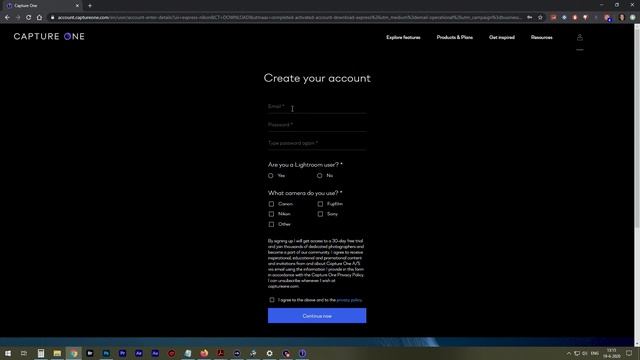
Task: Check the Sony camera checkbox
Action: point(320,214)
